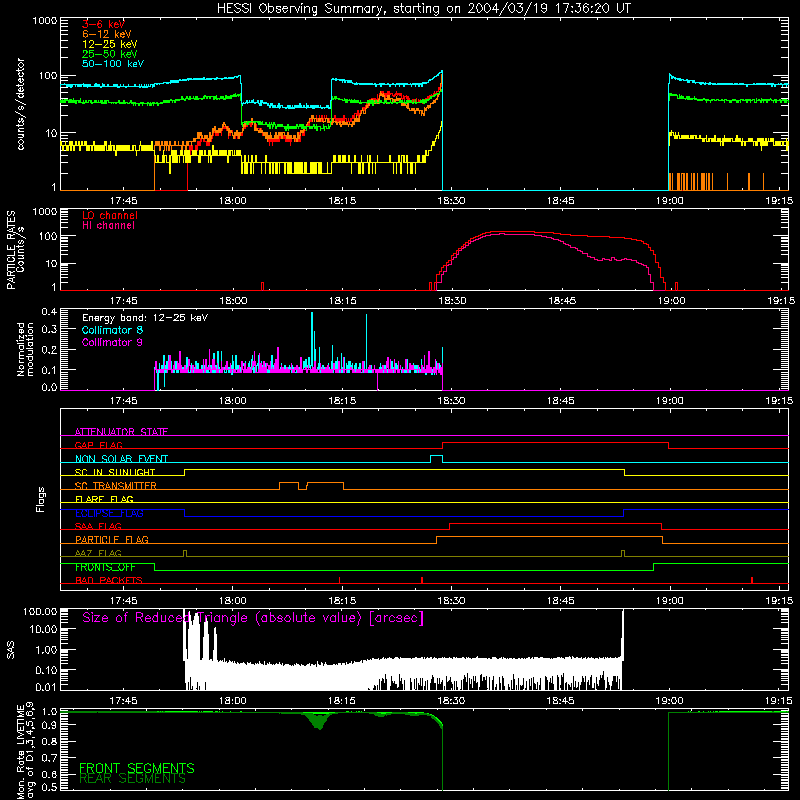The image size is (800, 800).
Task: Click the HI channel legend label
Action: (x=108, y=225)
